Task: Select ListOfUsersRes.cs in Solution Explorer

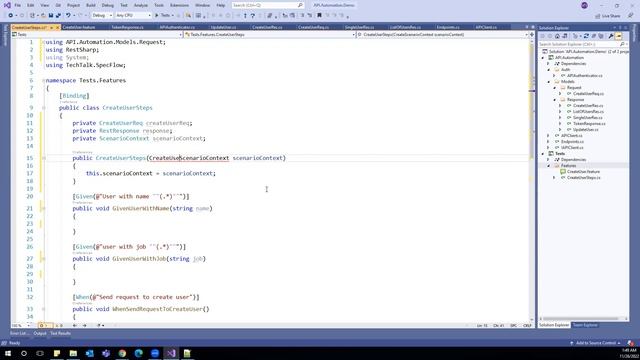Action: point(588,111)
